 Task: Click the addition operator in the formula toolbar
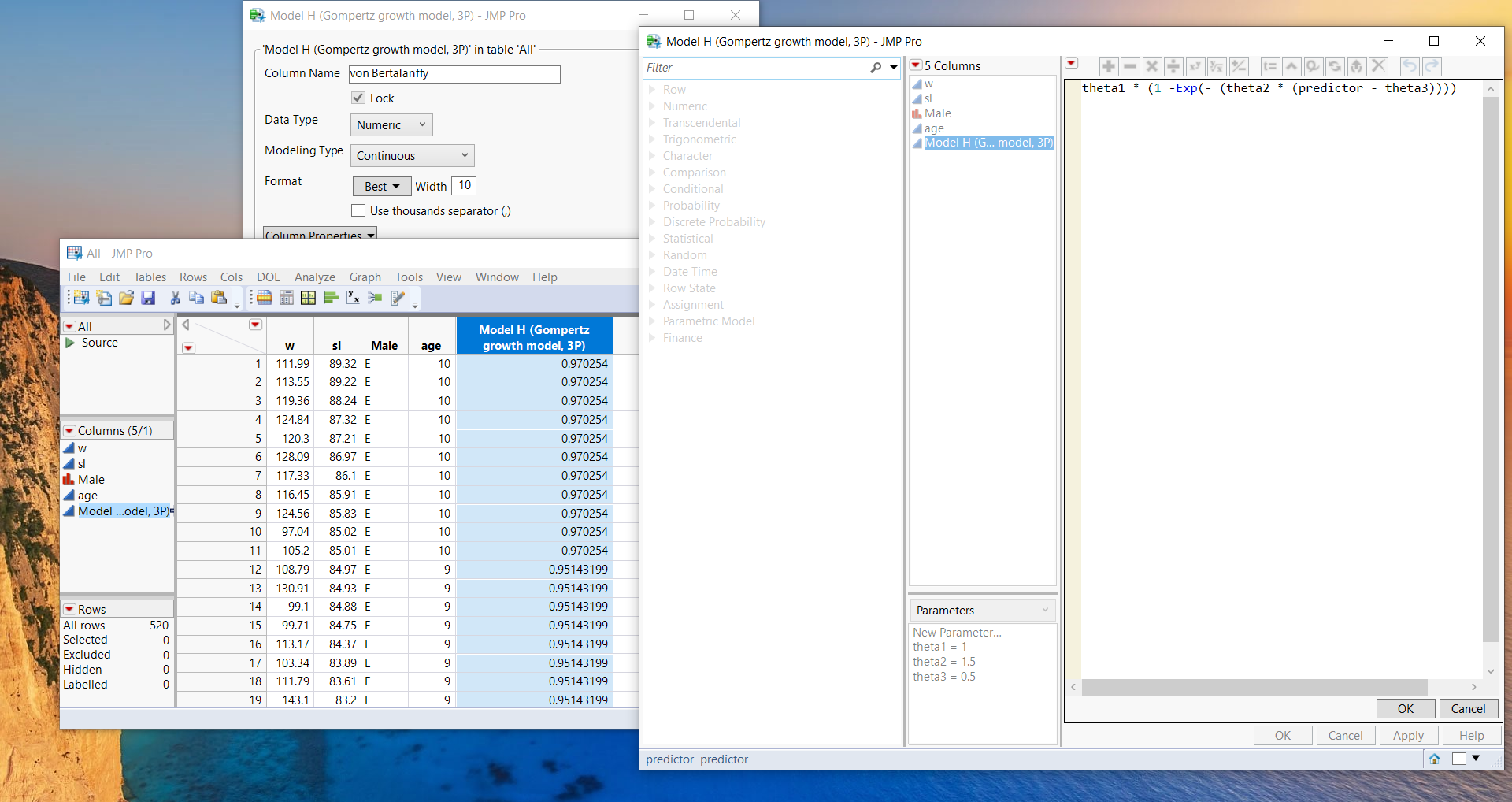click(1109, 66)
